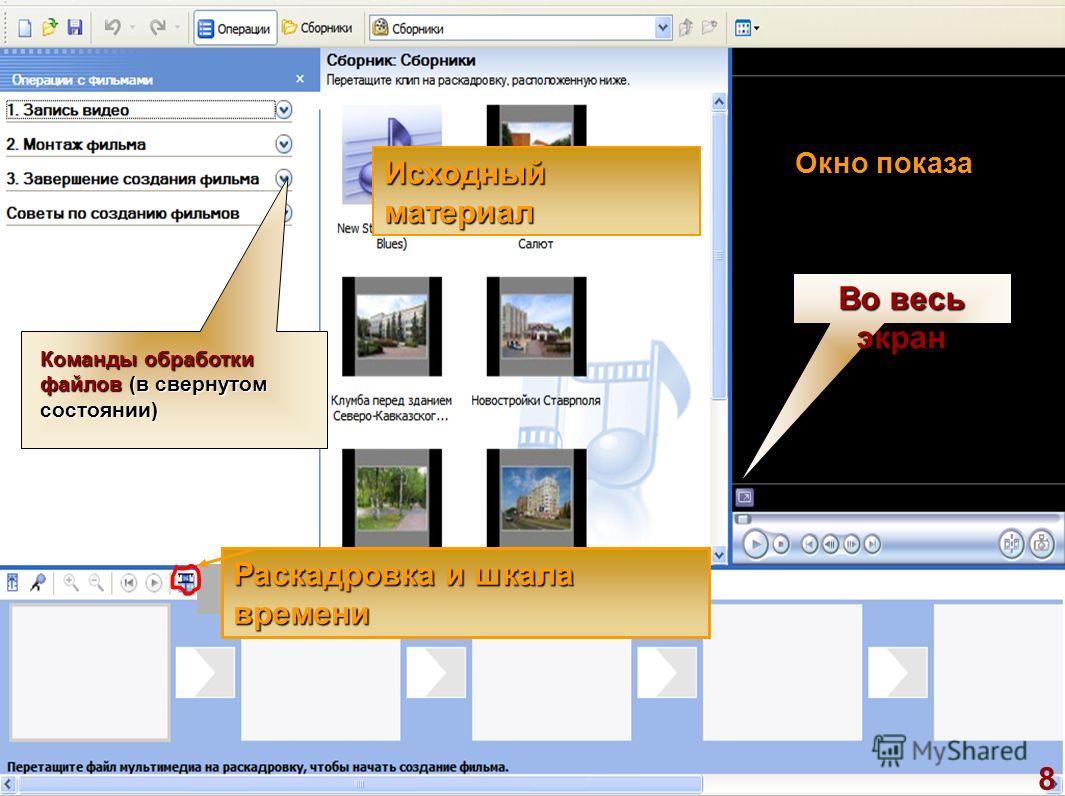The width and height of the screenshot is (1065, 796).
Task: Stop the preview playback
Action: pyautogui.click(x=781, y=544)
